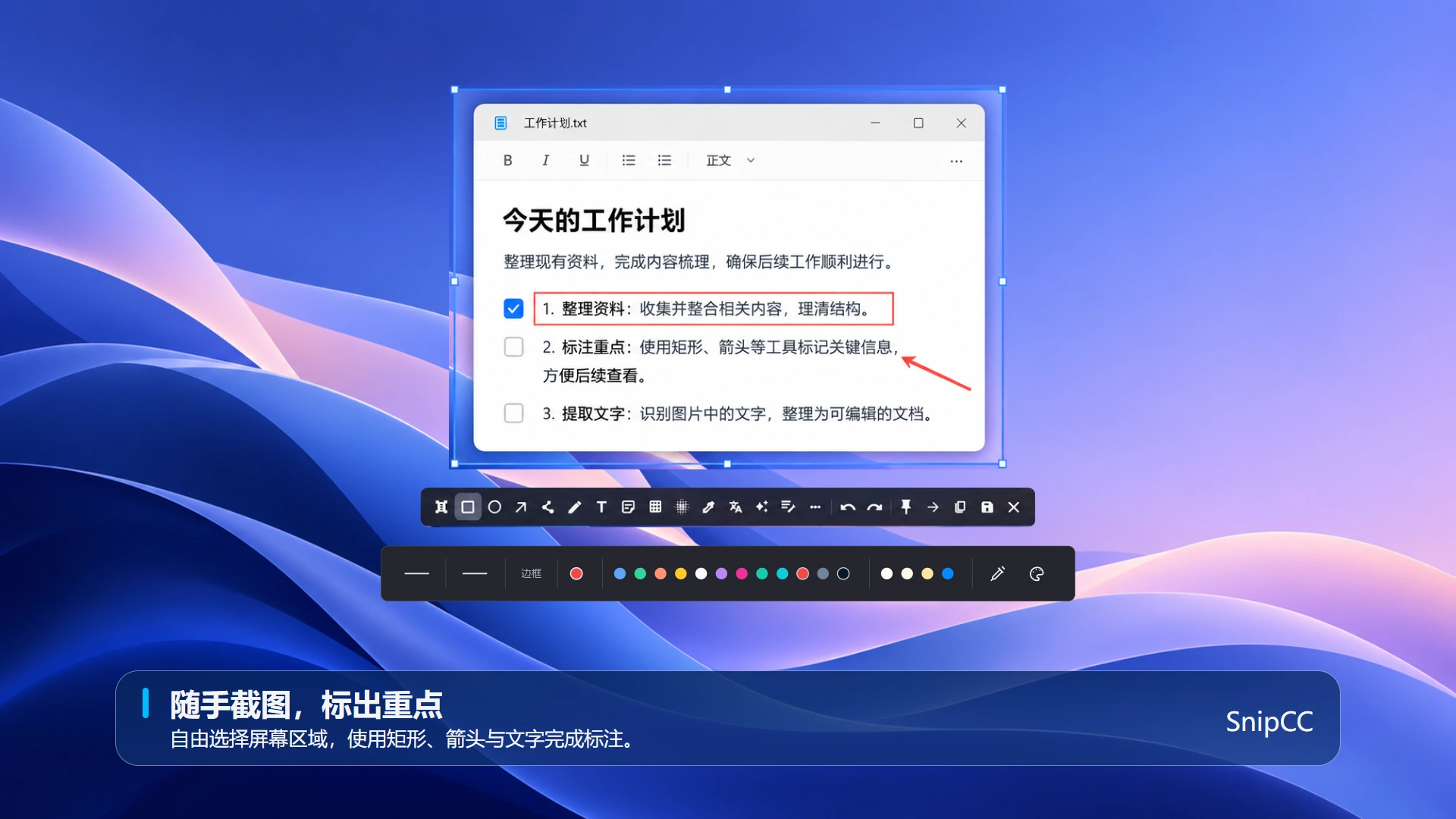
Task: Copy the screenshot to clipboard
Action: point(960,507)
